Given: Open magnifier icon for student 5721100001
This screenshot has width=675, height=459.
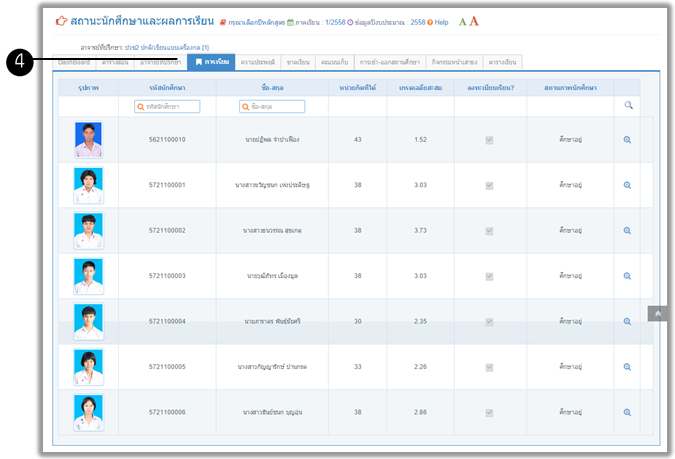Looking at the screenshot, I should point(627,185).
